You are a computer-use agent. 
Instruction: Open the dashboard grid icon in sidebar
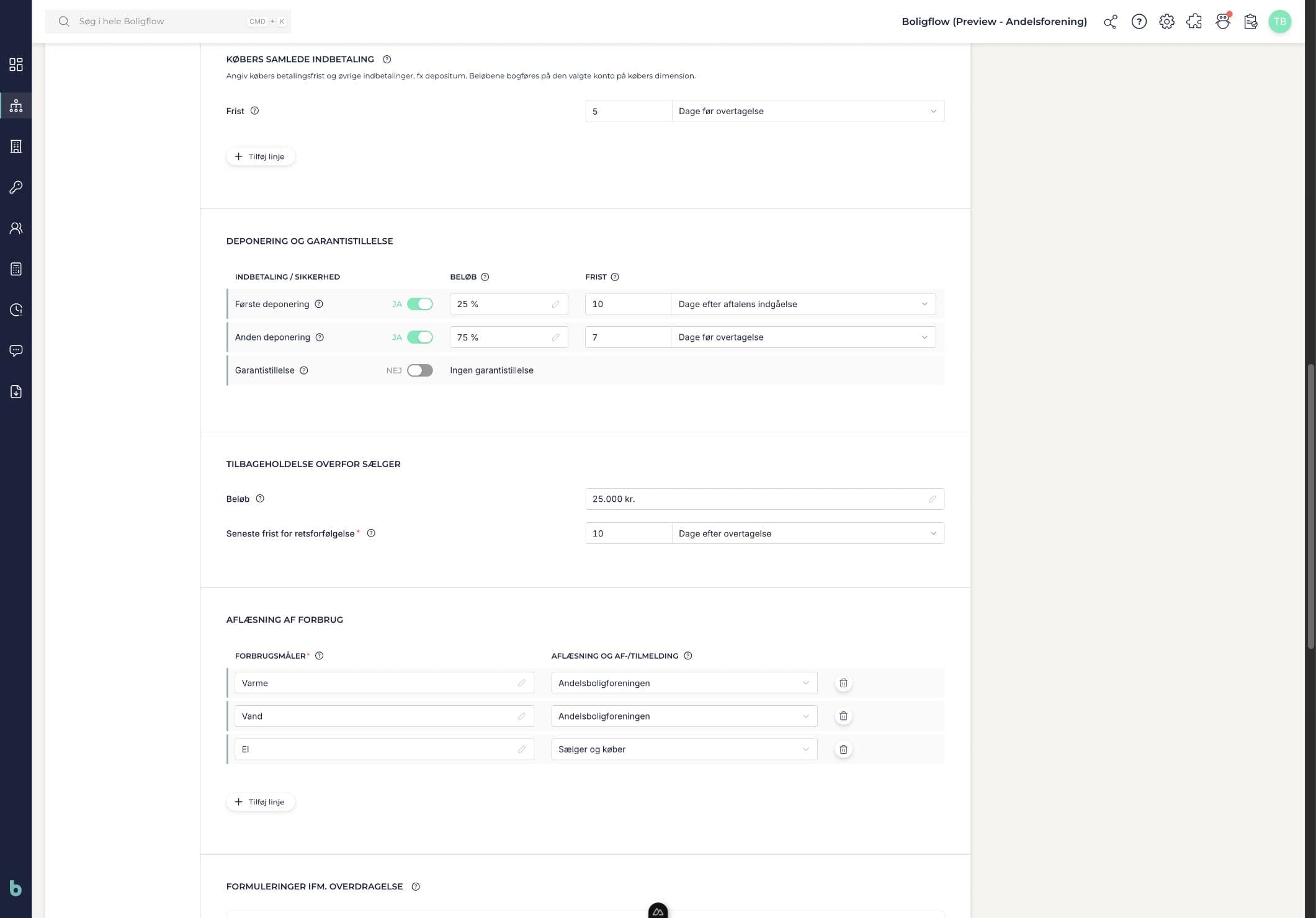coord(16,65)
